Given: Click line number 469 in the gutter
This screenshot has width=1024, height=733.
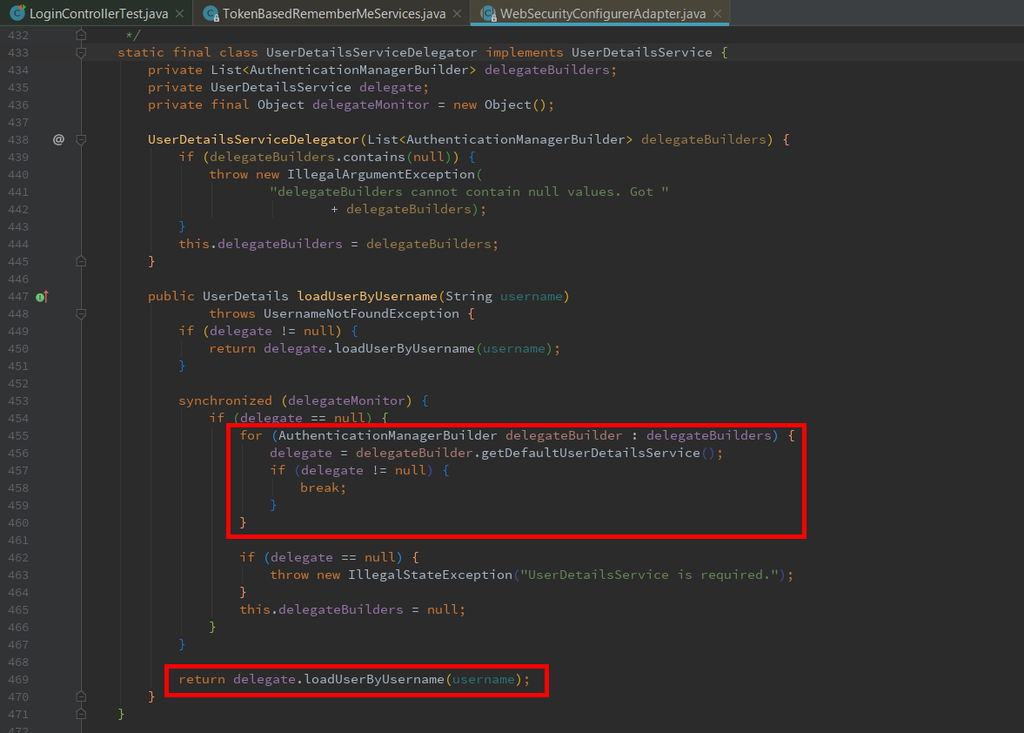Looking at the screenshot, I should (x=18, y=679).
